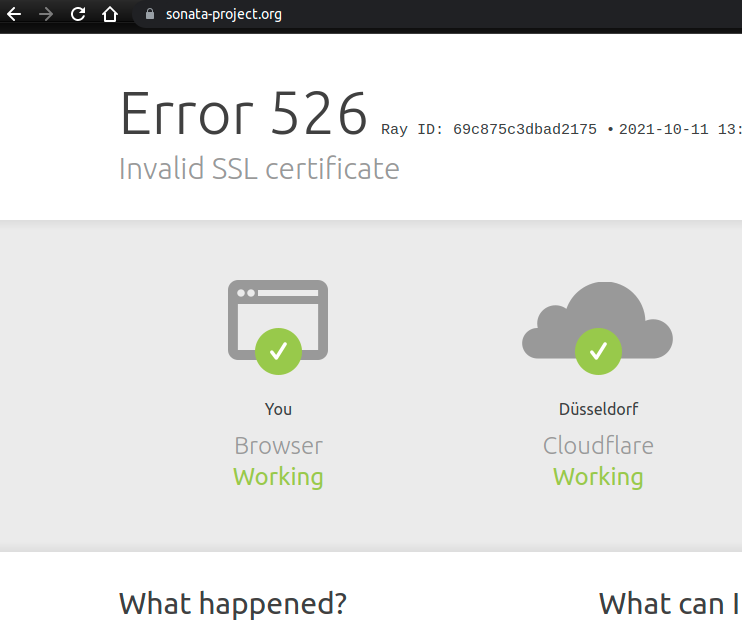Screen dimensions: 742x638
Task: Click the Cloudflare cloud status icon
Action: point(598,328)
